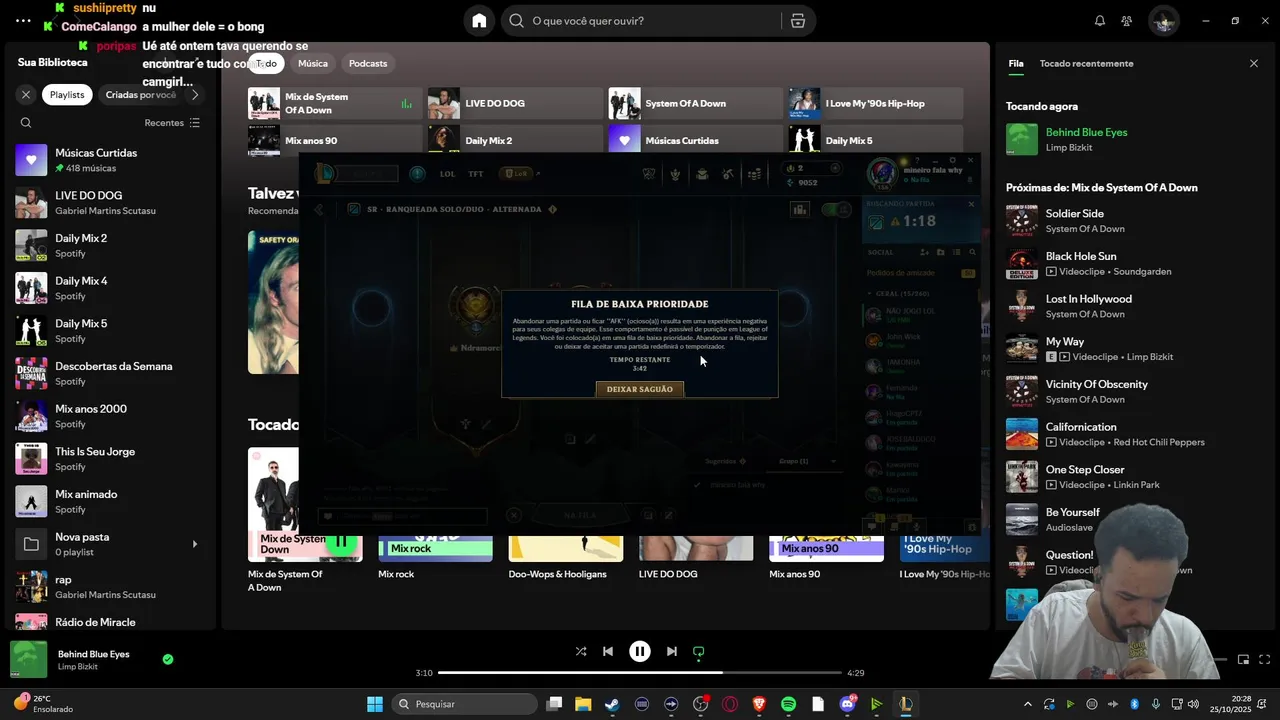Expand the Nova pasta folder

coord(195,544)
